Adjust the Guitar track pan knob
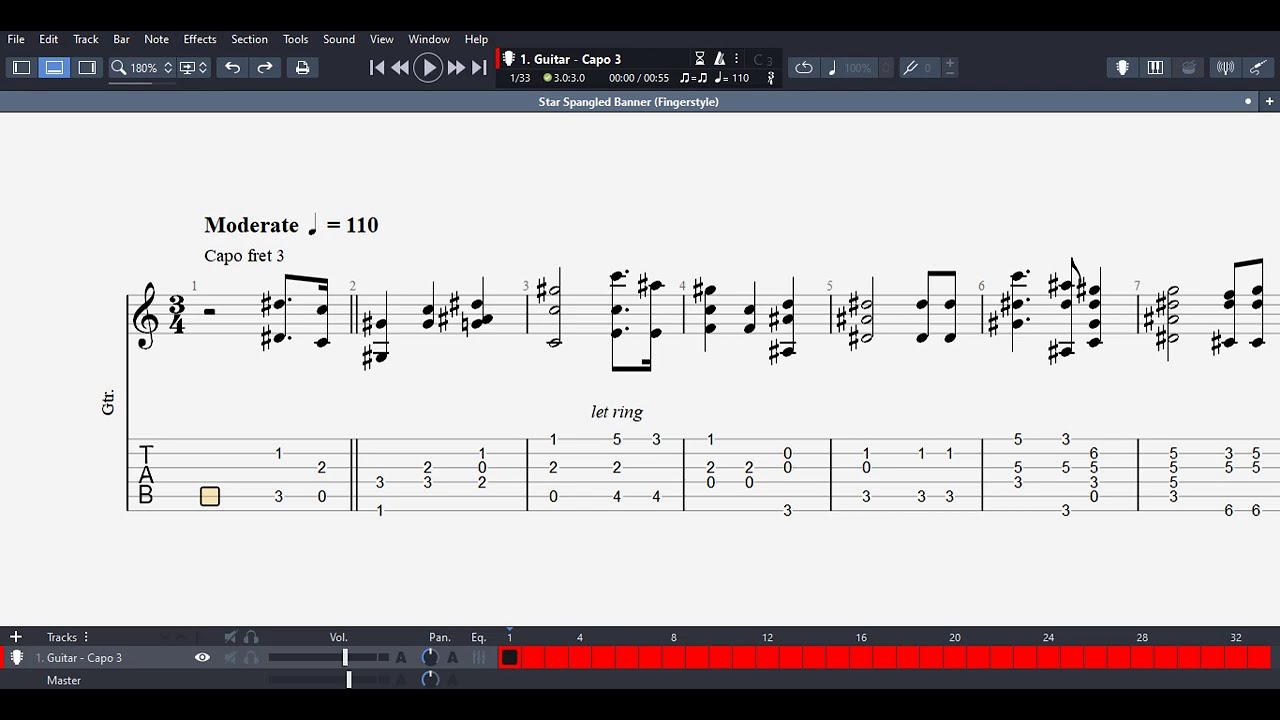The image size is (1280, 720). [x=430, y=657]
